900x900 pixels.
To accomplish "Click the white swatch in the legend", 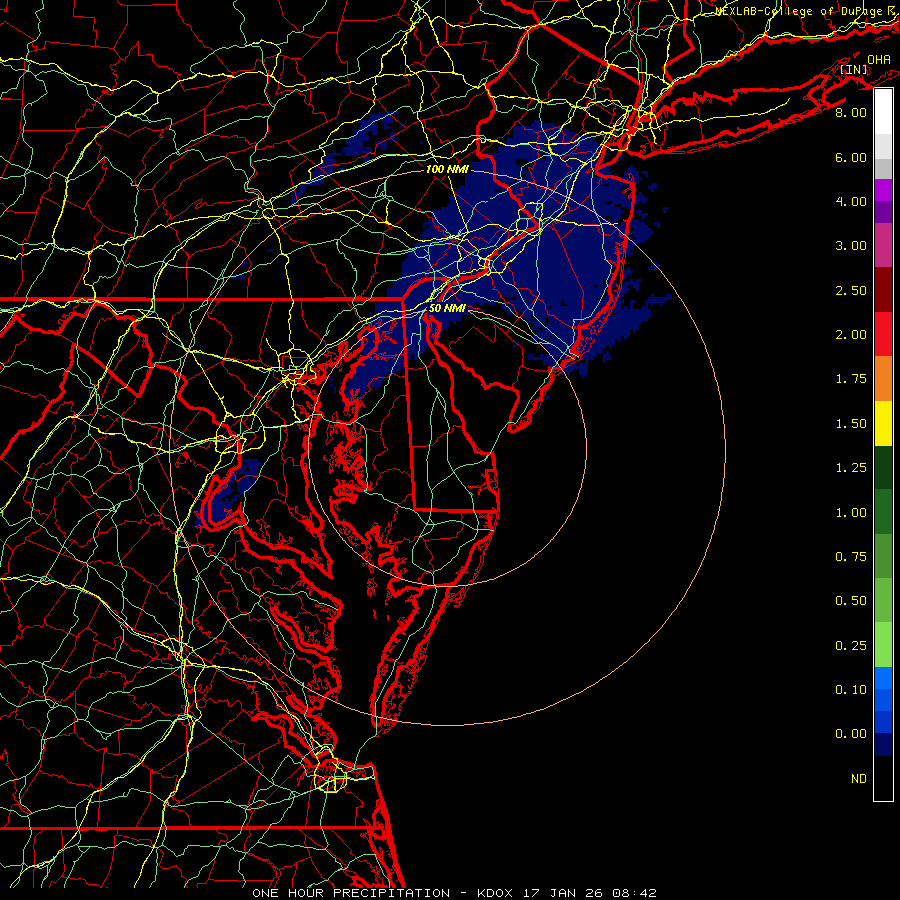I will click(x=883, y=112).
